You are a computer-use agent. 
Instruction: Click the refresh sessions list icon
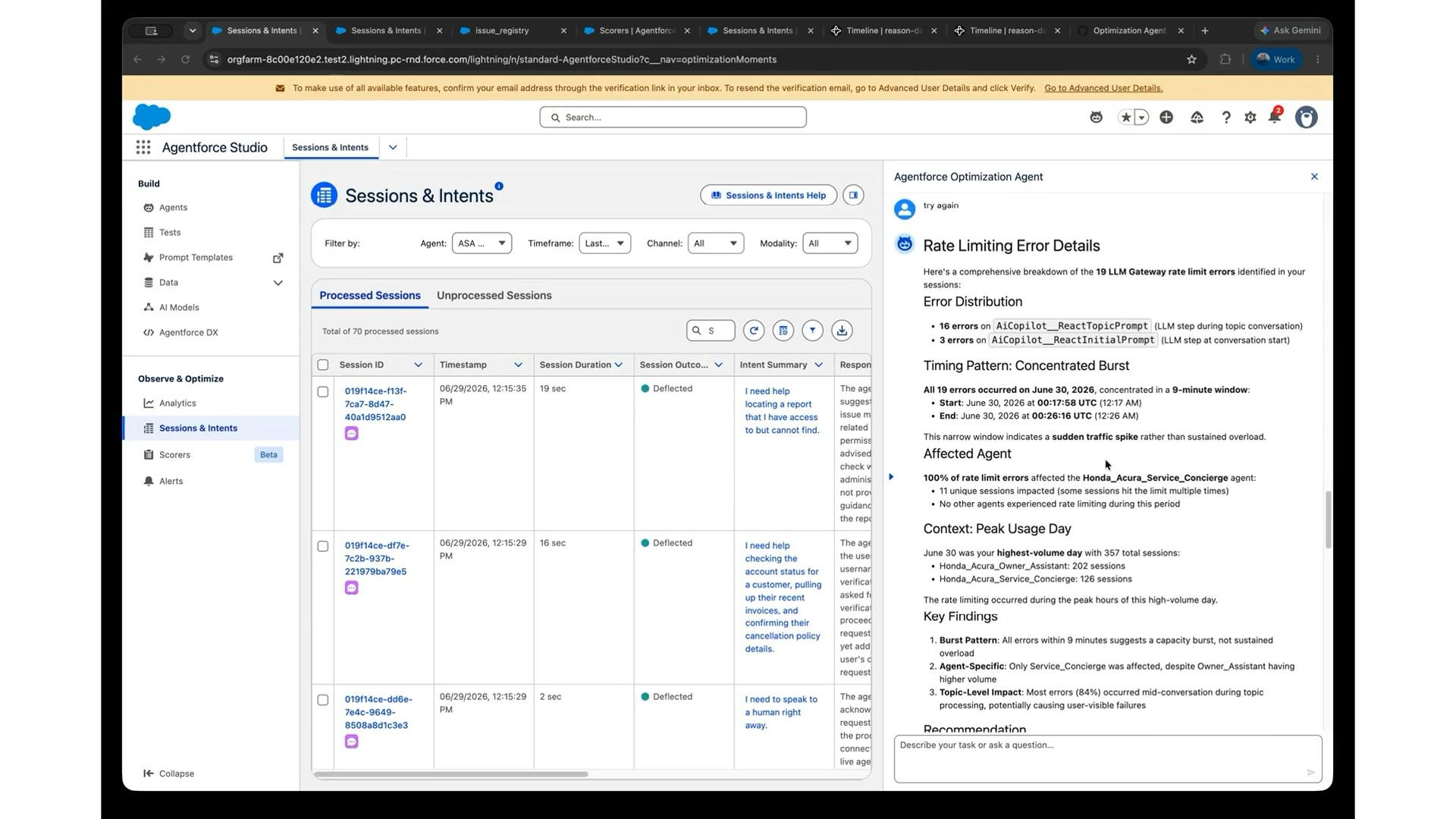click(753, 331)
